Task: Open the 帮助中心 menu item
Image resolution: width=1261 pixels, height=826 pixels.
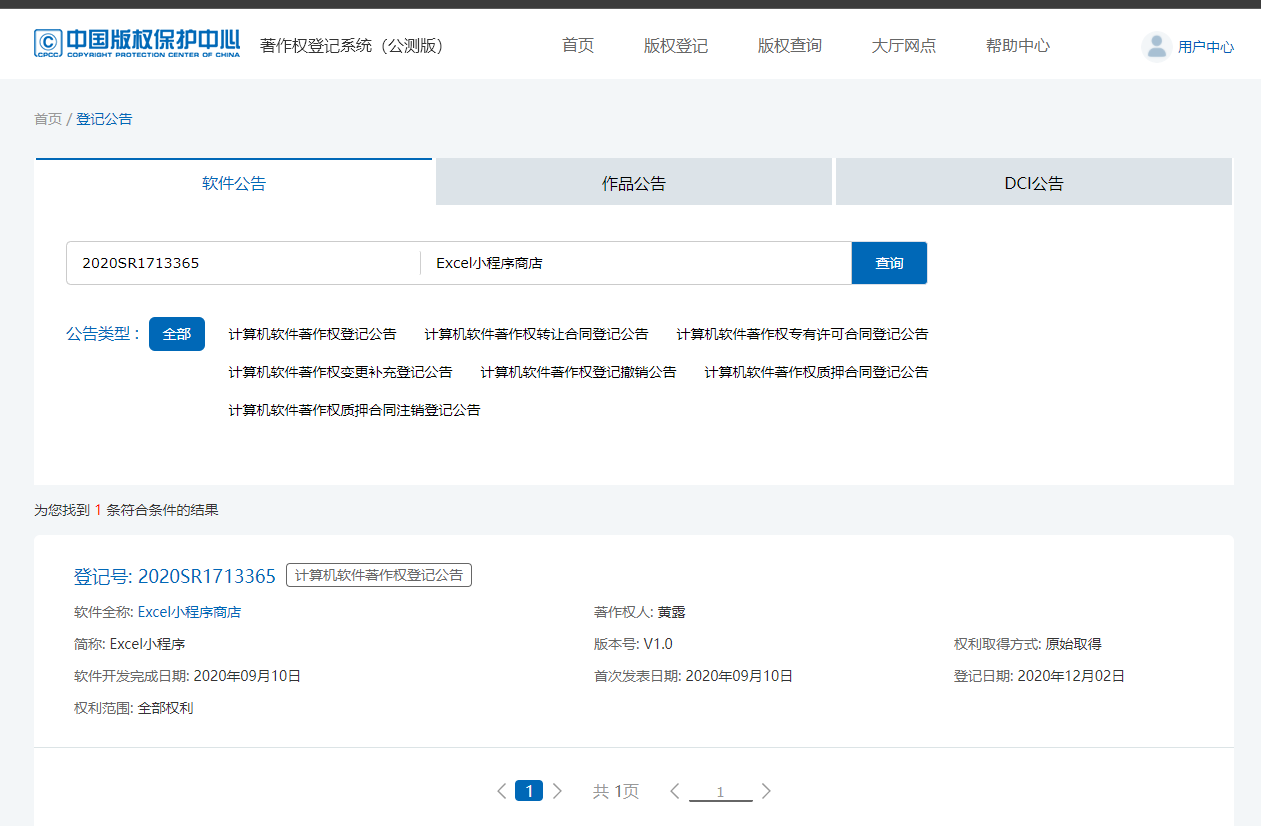Action: coord(1017,45)
